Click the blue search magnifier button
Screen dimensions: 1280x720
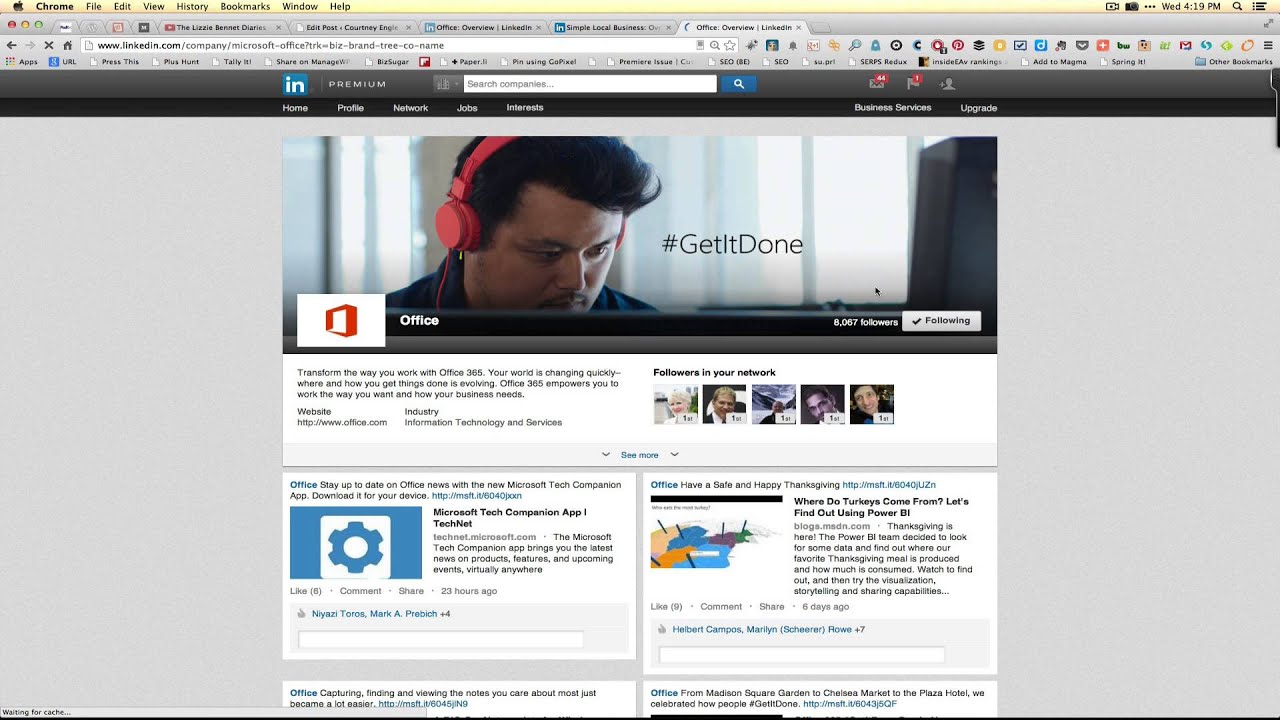[739, 84]
